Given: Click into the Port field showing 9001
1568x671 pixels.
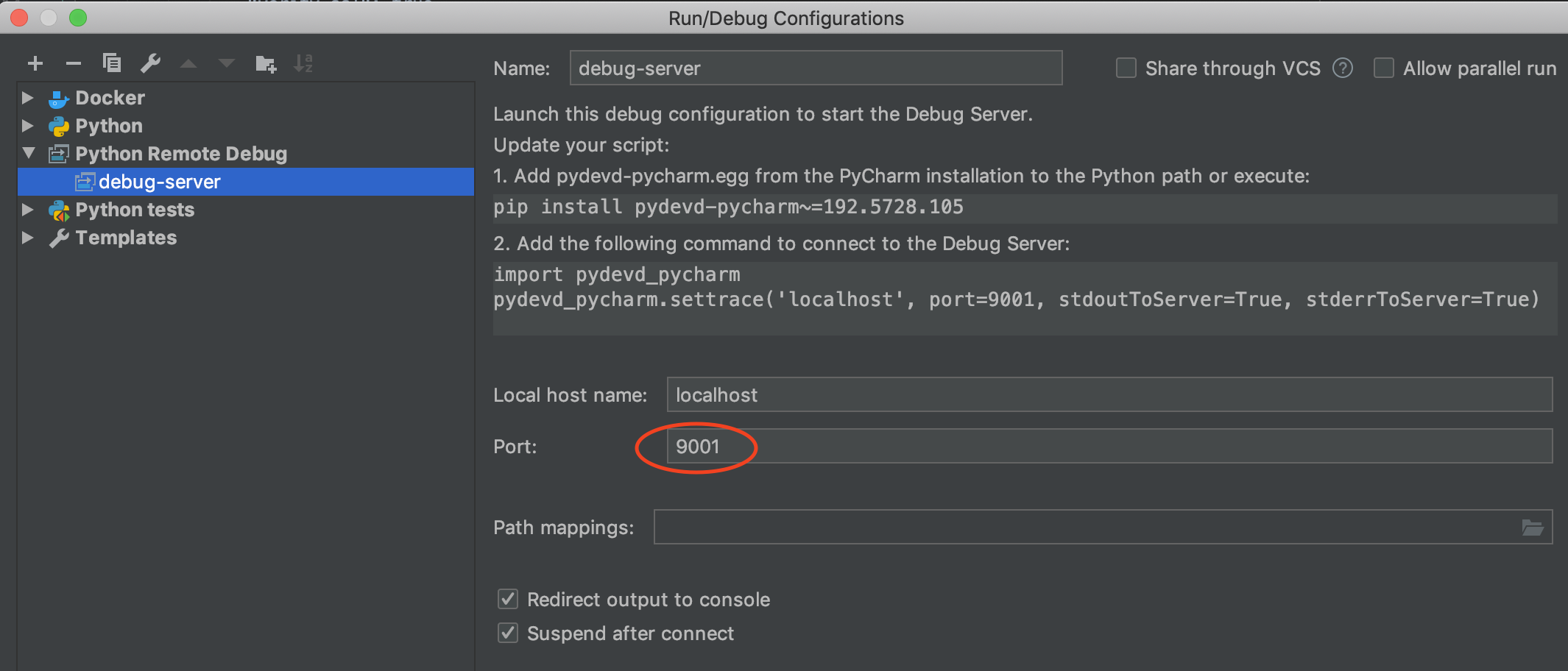Looking at the screenshot, I should coord(1109,446).
